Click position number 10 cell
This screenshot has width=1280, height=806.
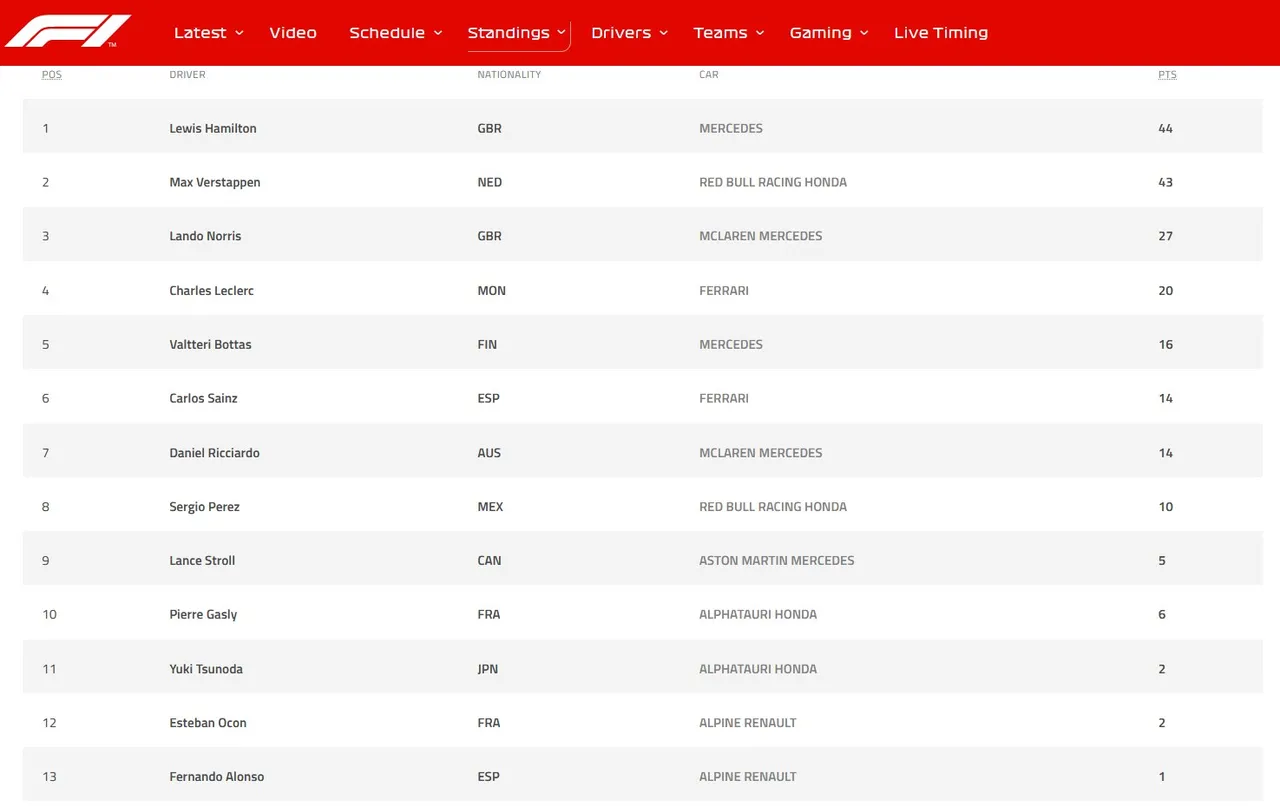coord(49,614)
